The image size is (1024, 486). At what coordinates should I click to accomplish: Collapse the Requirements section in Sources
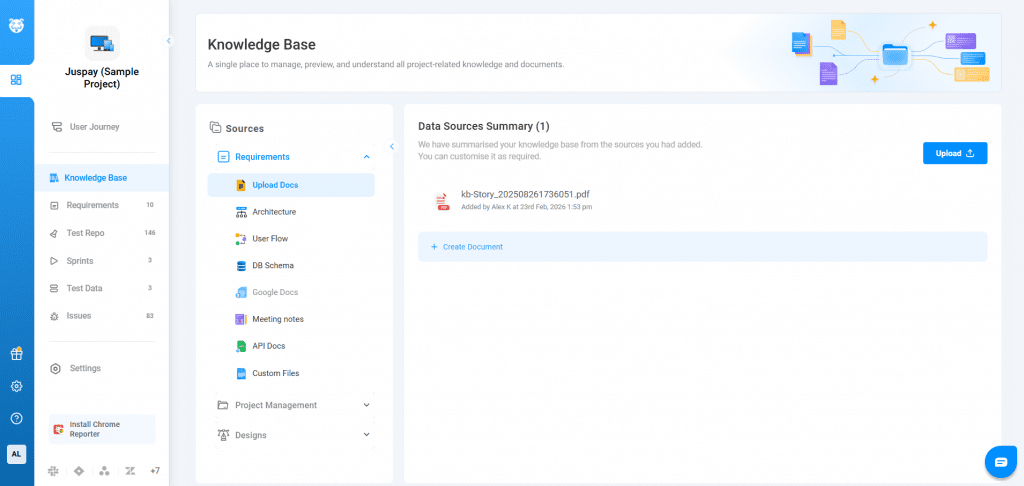coord(366,157)
